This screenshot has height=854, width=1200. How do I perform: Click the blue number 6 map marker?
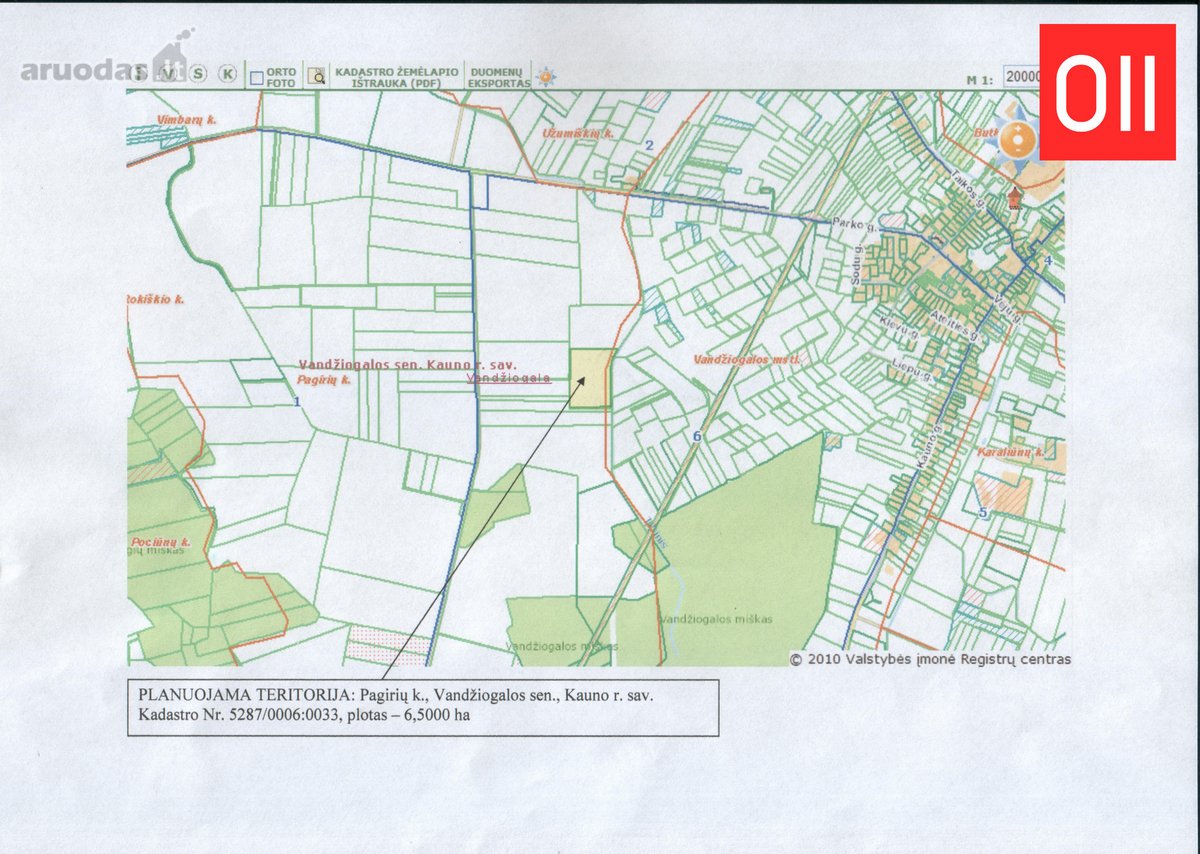[x=696, y=436]
